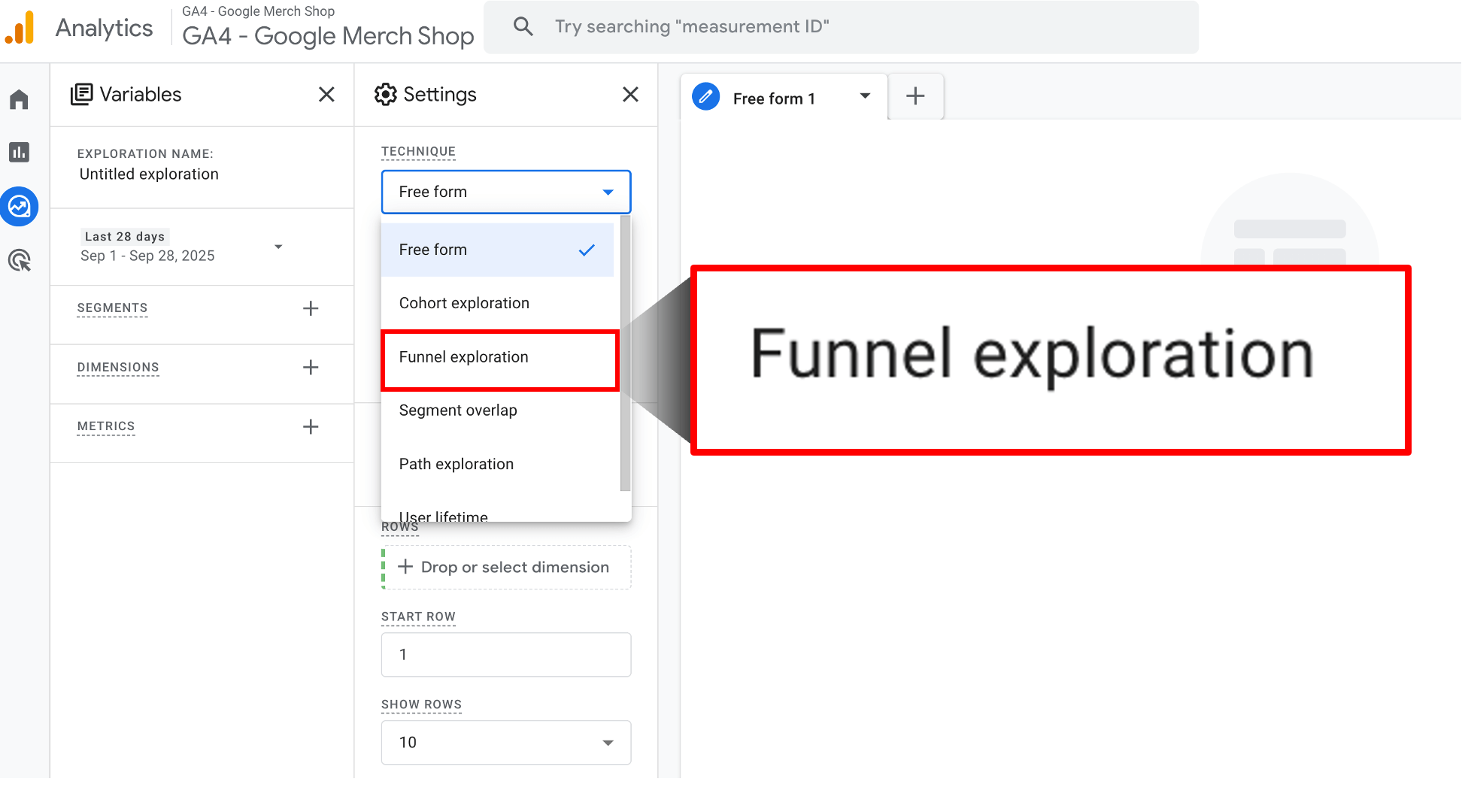Screen dimensions: 1462x812
Task: Click Drop or select dimension for rows
Action: 505,567
